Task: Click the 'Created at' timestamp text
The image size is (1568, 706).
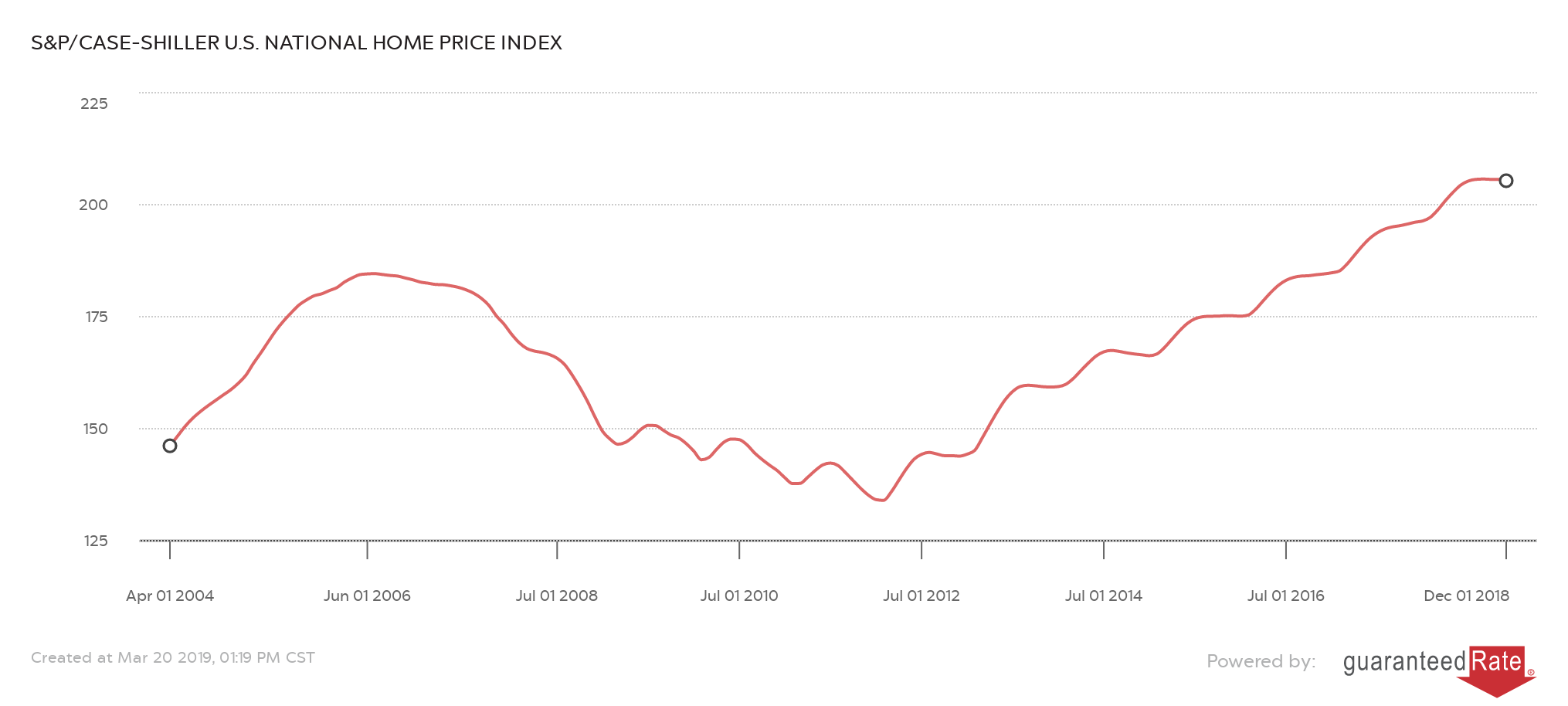Action: [173, 657]
